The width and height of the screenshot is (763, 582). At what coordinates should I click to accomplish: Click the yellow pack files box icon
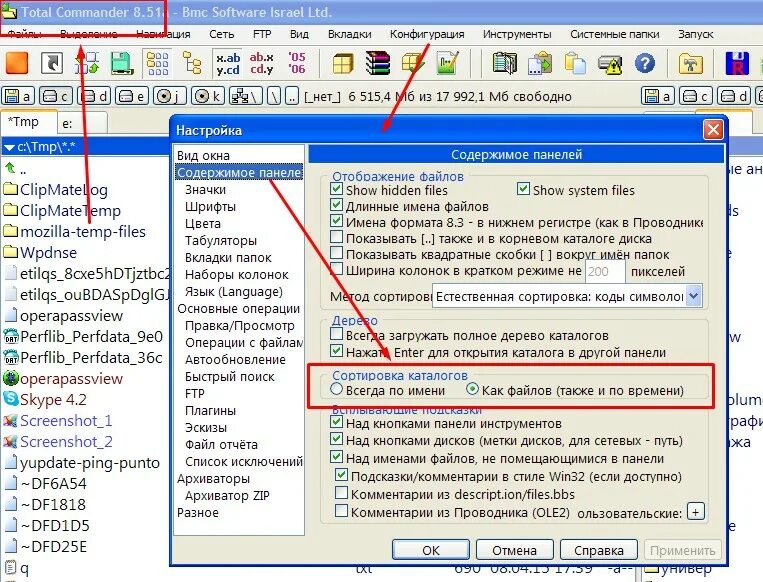pos(343,63)
